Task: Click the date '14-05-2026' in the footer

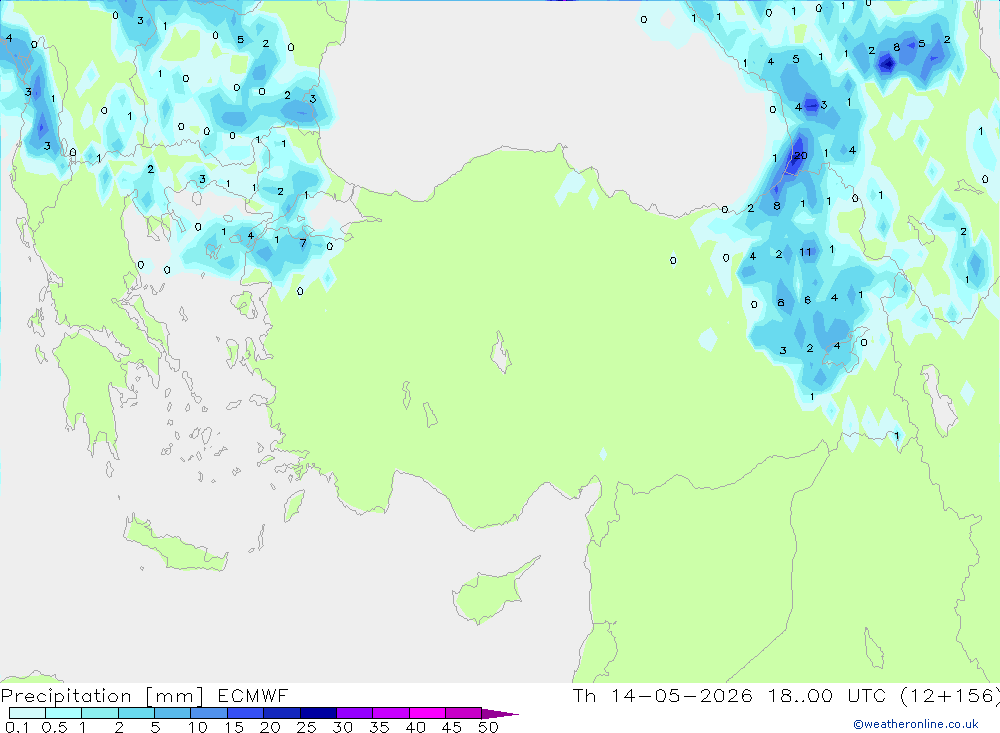Action: click(682, 695)
